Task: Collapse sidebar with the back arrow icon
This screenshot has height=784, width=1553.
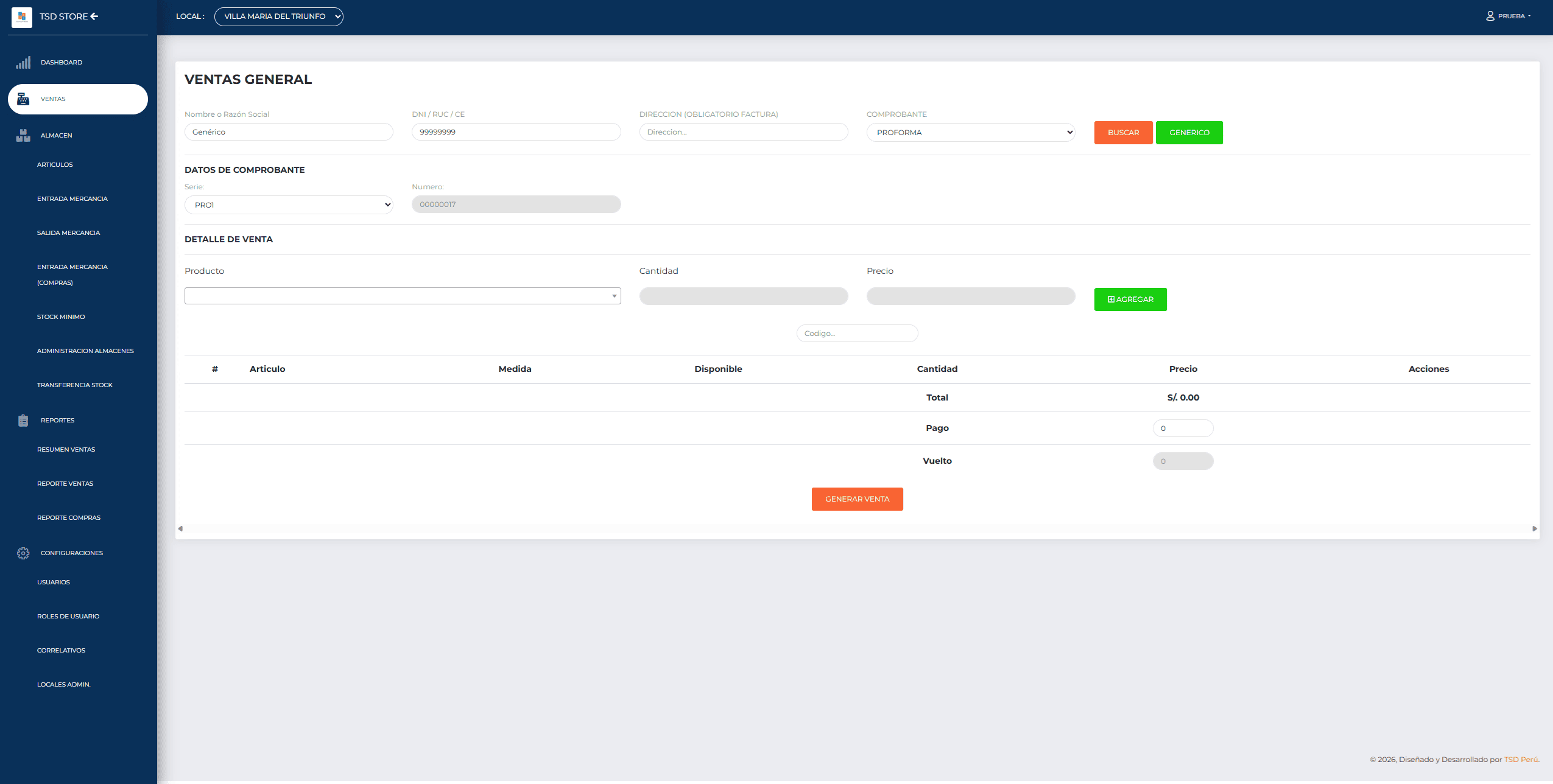Action: coord(94,16)
